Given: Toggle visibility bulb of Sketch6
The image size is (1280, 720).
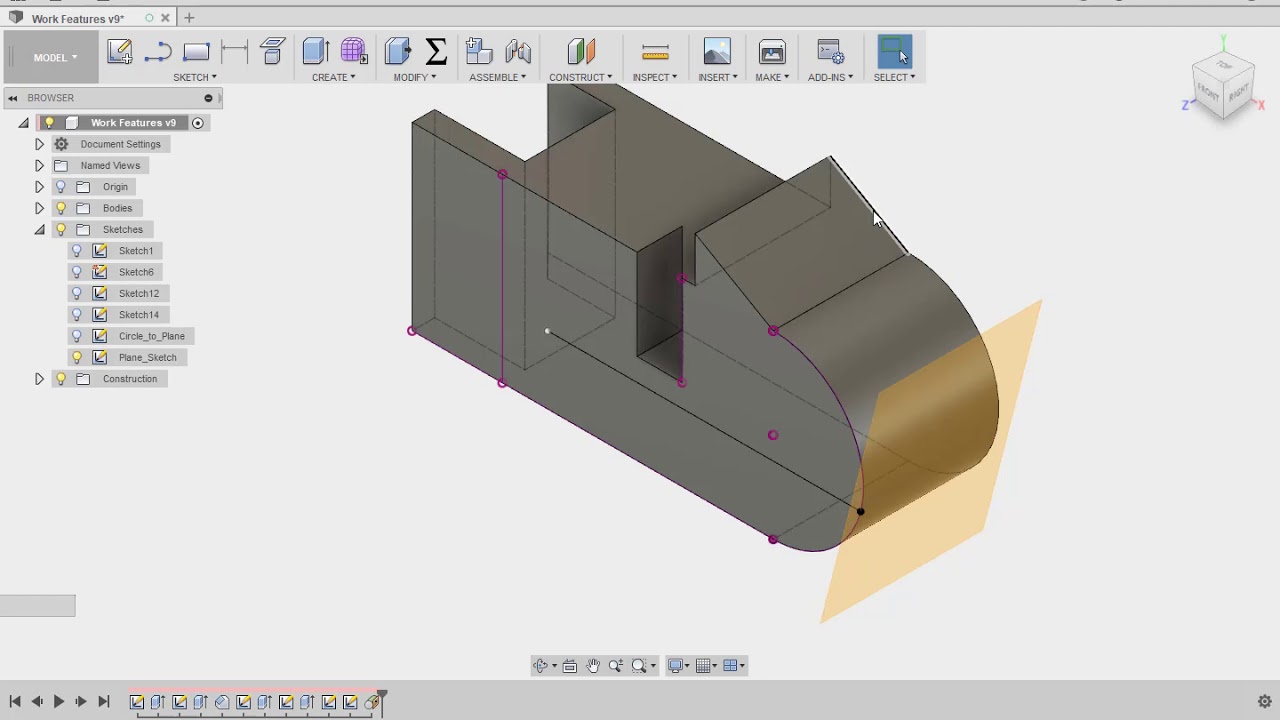Looking at the screenshot, I should coord(77,272).
